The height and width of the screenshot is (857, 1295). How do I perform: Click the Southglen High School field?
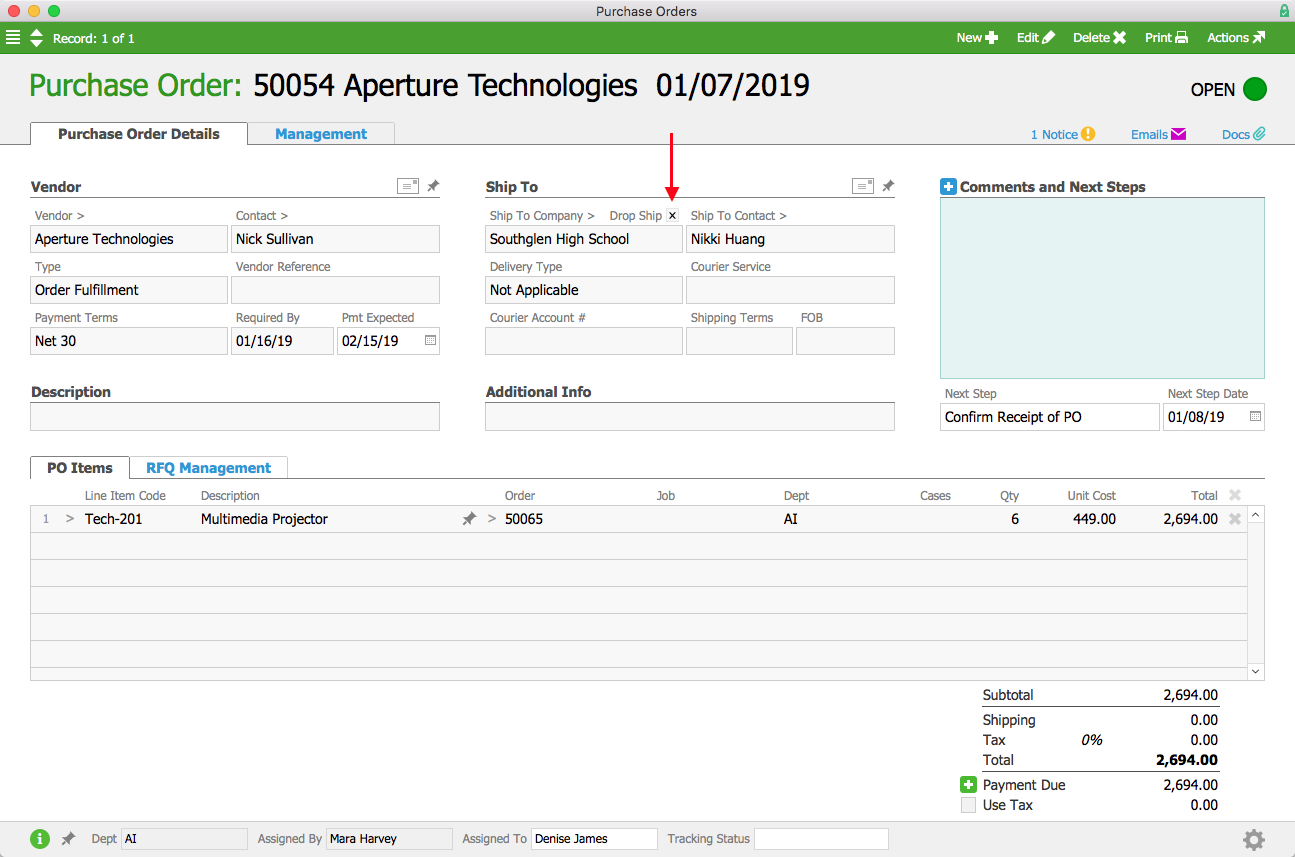pos(584,239)
